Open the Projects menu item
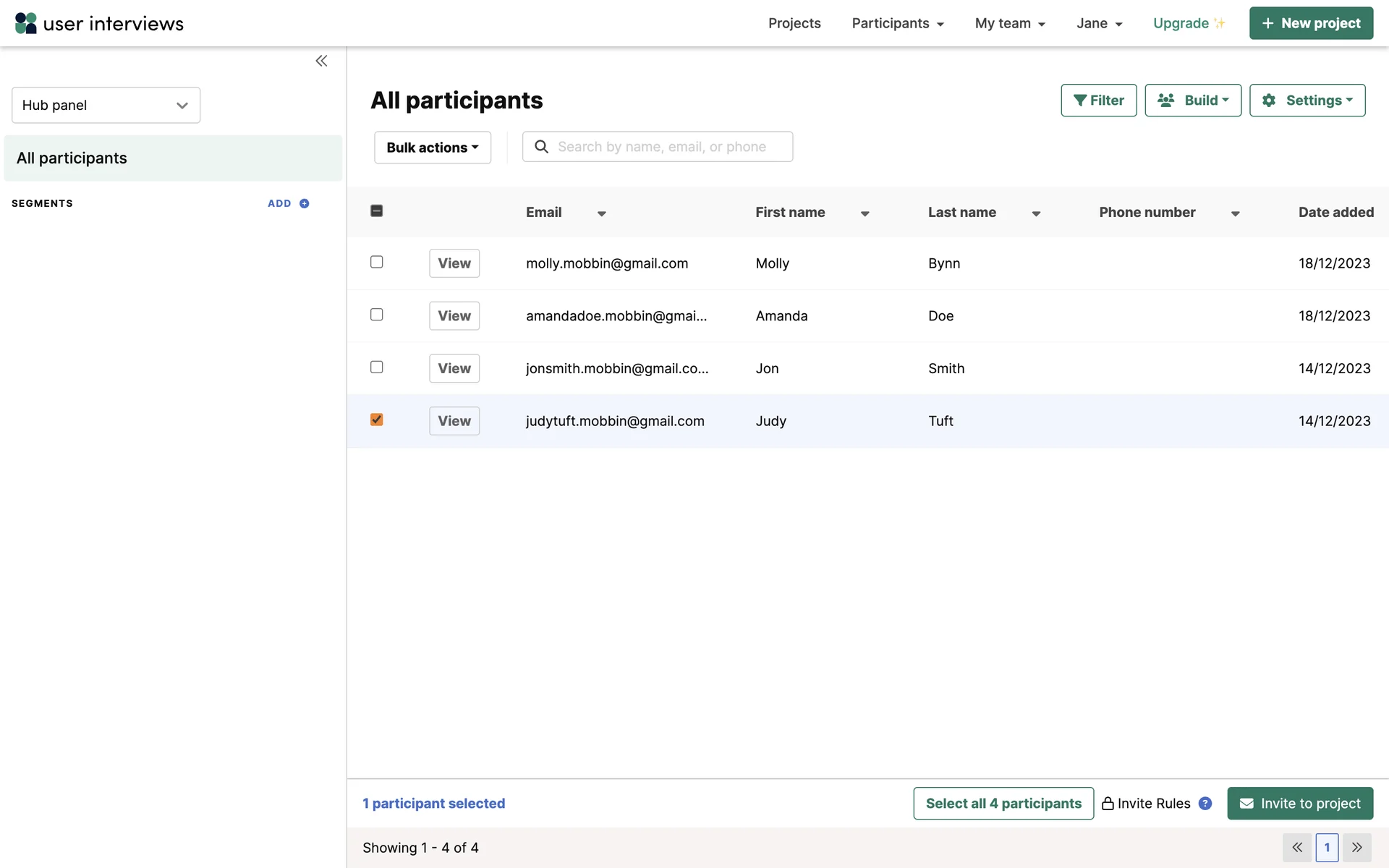This screenshot has height=868, width=1389. pos(794,23)
